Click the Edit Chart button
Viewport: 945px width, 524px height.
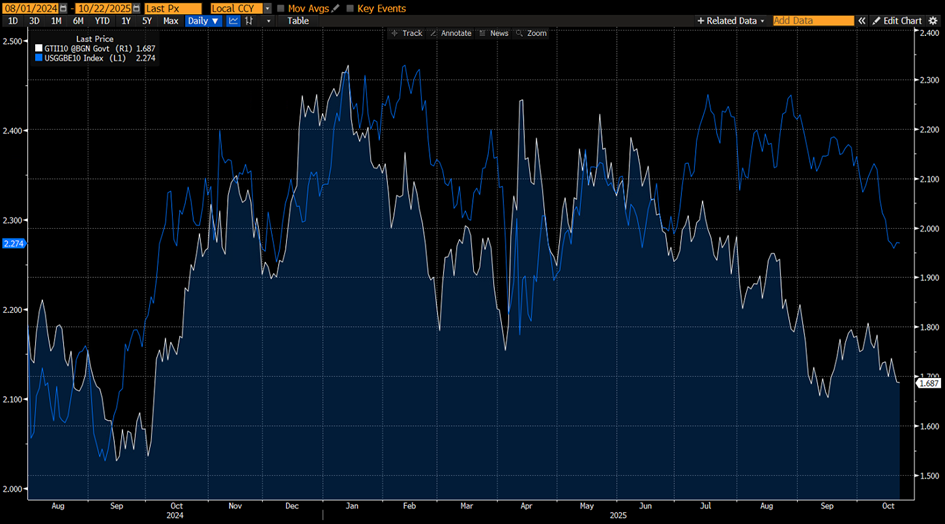(x=896, y=20)
